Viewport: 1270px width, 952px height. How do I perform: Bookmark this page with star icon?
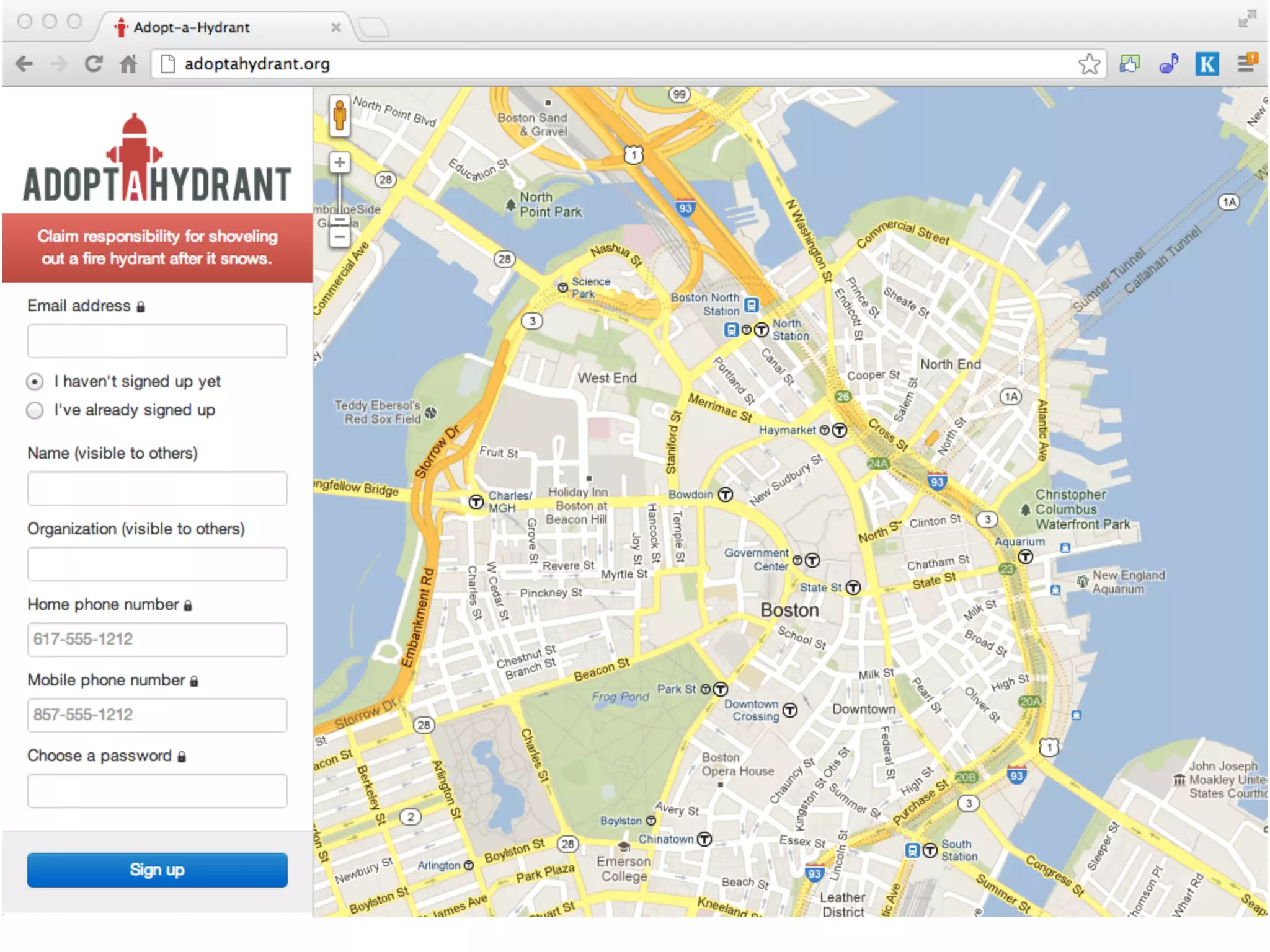[x=1089, y=64]
